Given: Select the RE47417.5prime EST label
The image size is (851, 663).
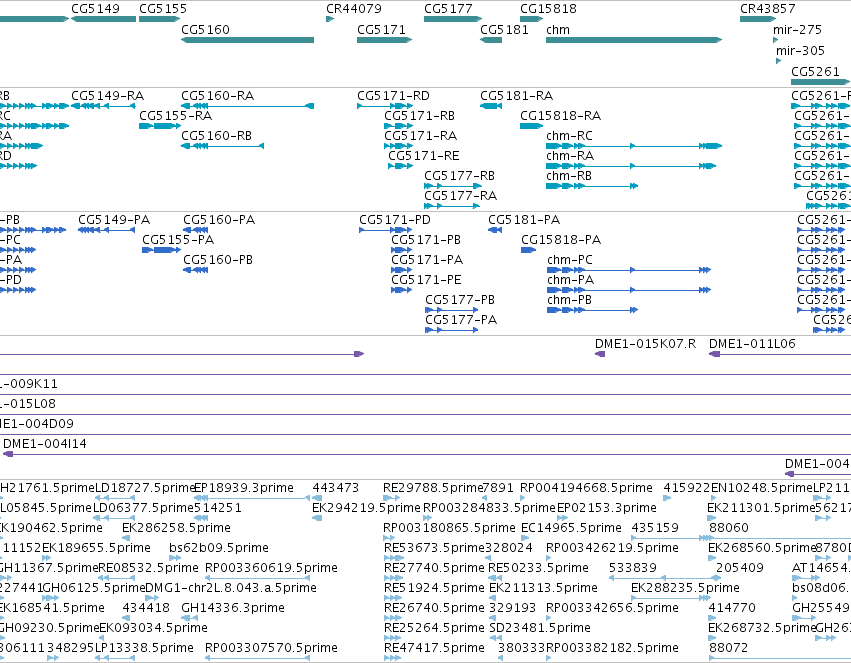Looking at the screenshot, I should coord(434,647).
